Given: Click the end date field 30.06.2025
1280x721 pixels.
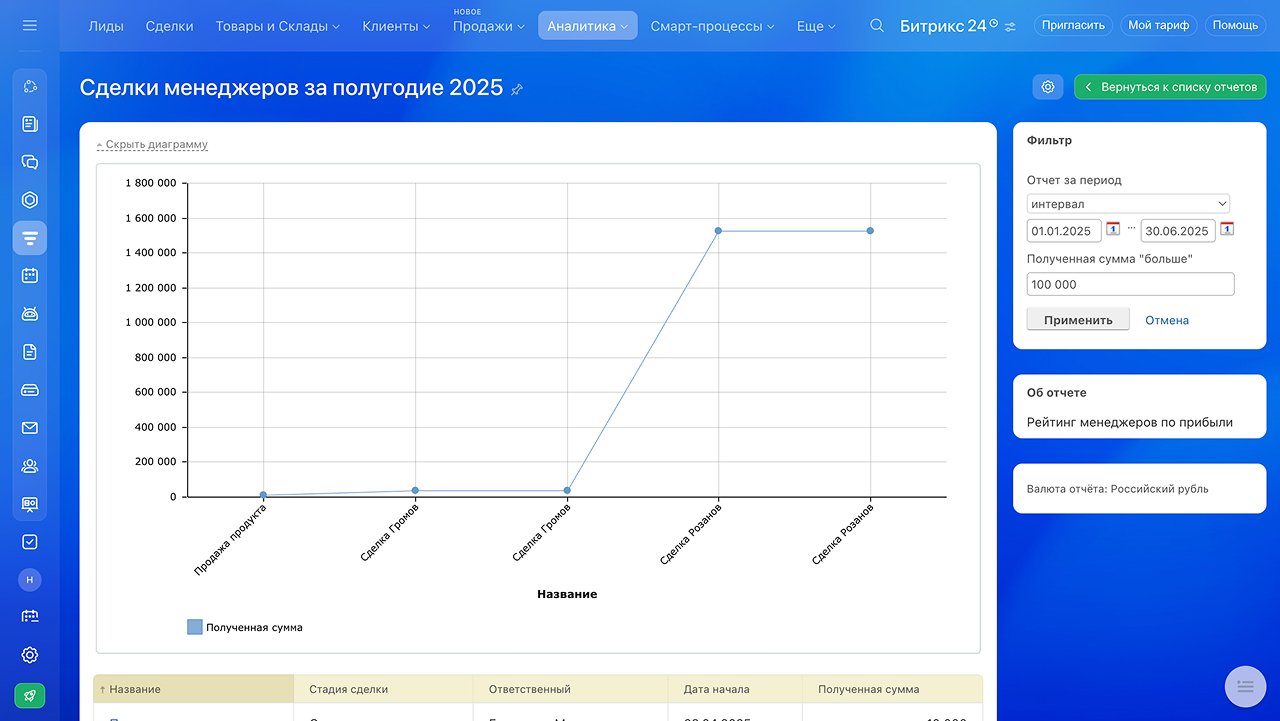Looking at the screenshot, I should point(1178,231).
